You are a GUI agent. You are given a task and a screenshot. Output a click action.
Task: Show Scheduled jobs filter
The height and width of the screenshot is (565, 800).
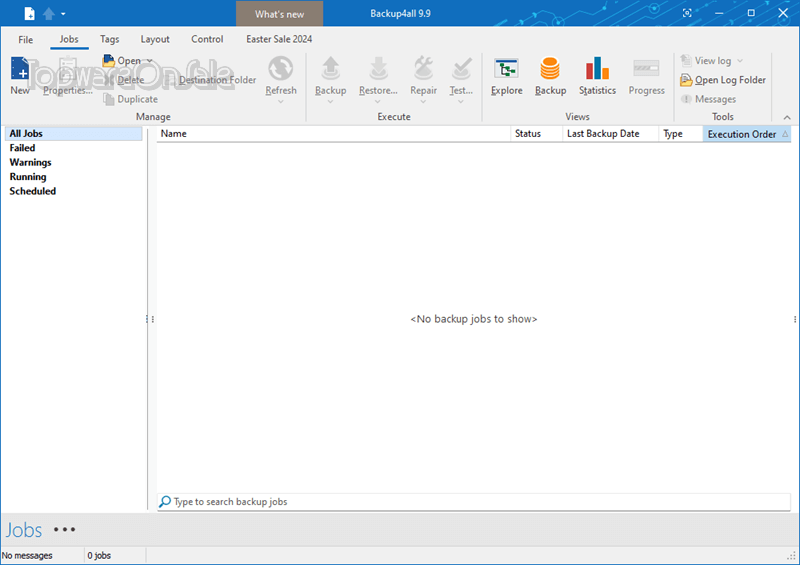(33, 191)
